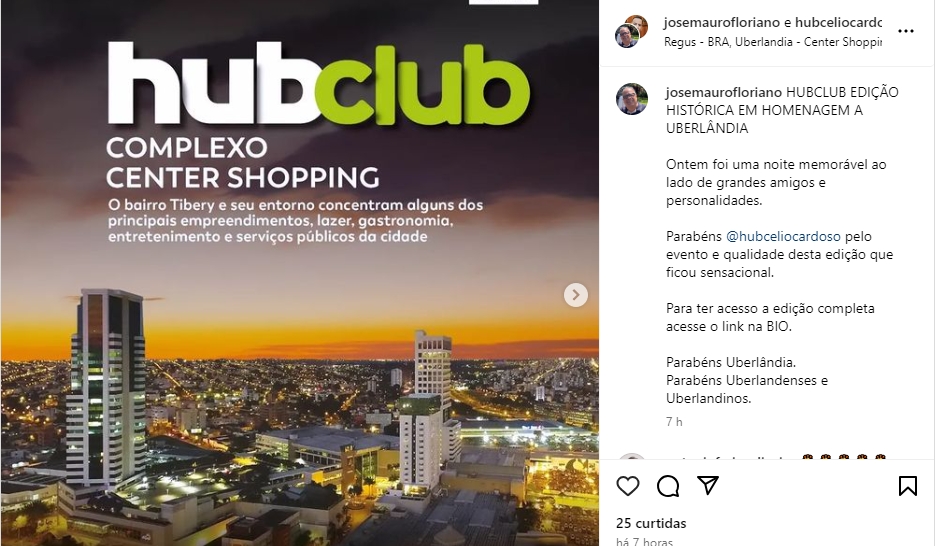Like the post with the heart icon
The height and width of the screenshot is (546, 937).
(627, 486)
